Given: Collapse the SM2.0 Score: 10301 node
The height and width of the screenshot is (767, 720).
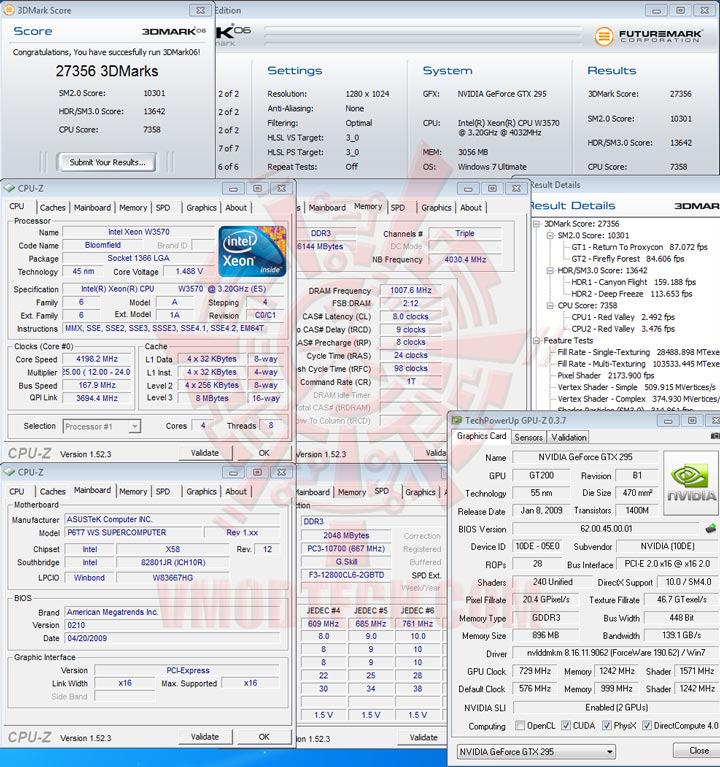Looking at the screenshot, I should (x=550, y=235).
